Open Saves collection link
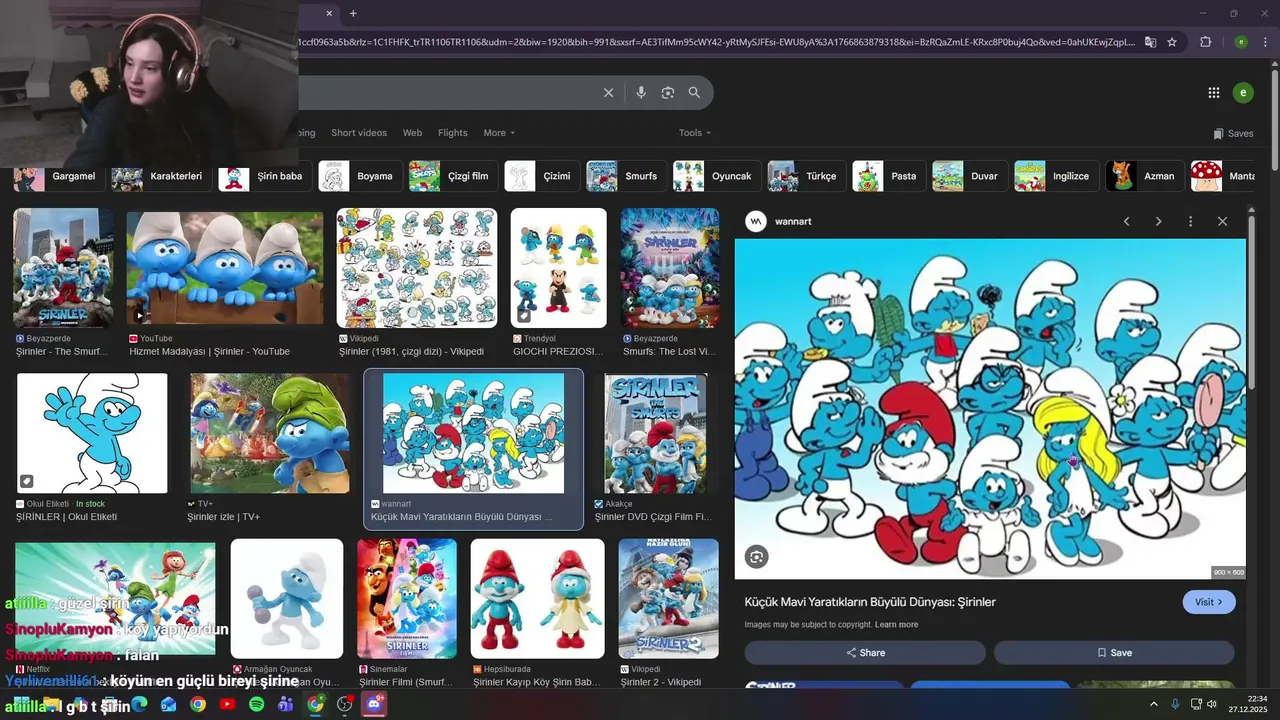The image size is (1280, 720). tap(1233, 133)
